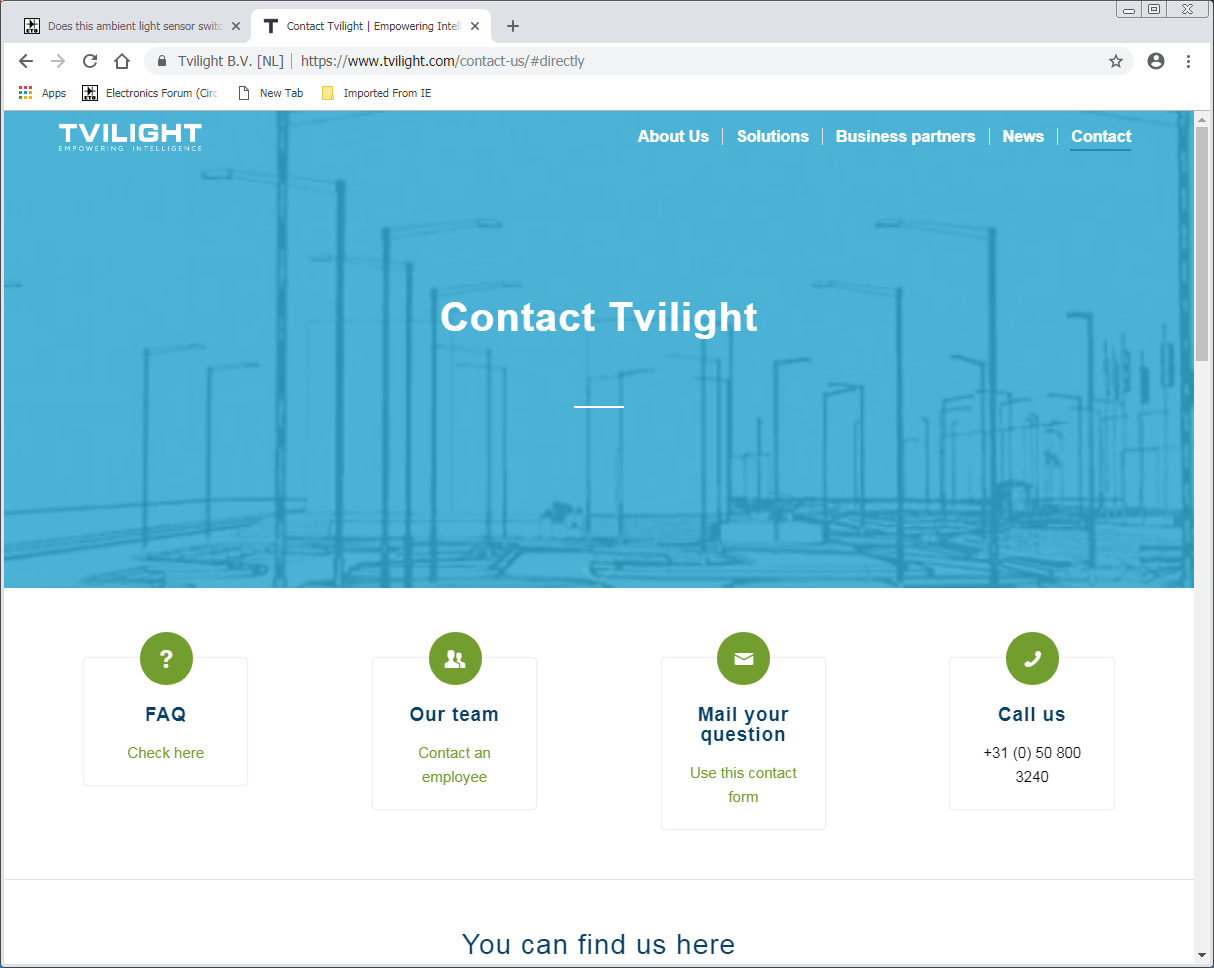Close the ambient light sensor tab

click(236, 26)
